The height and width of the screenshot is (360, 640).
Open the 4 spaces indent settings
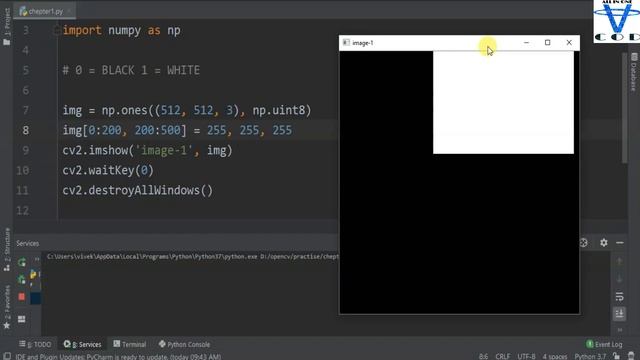(555, 357)
